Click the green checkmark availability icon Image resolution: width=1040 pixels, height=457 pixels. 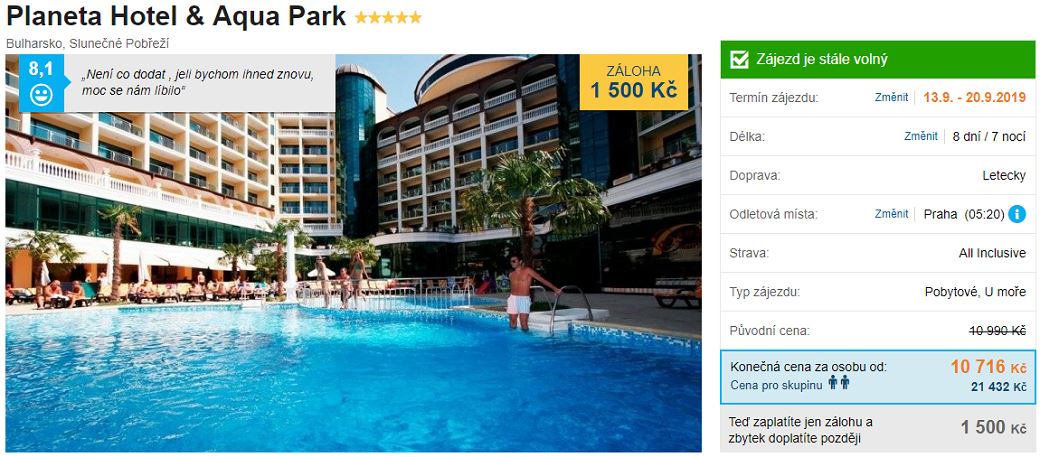[739, 60]
